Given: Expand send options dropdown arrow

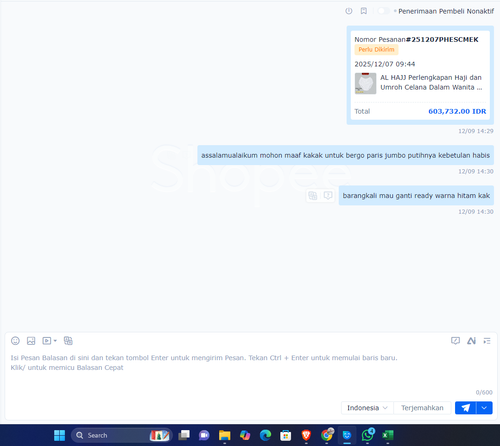Looking at the screenshot, I should click(484, 408).
